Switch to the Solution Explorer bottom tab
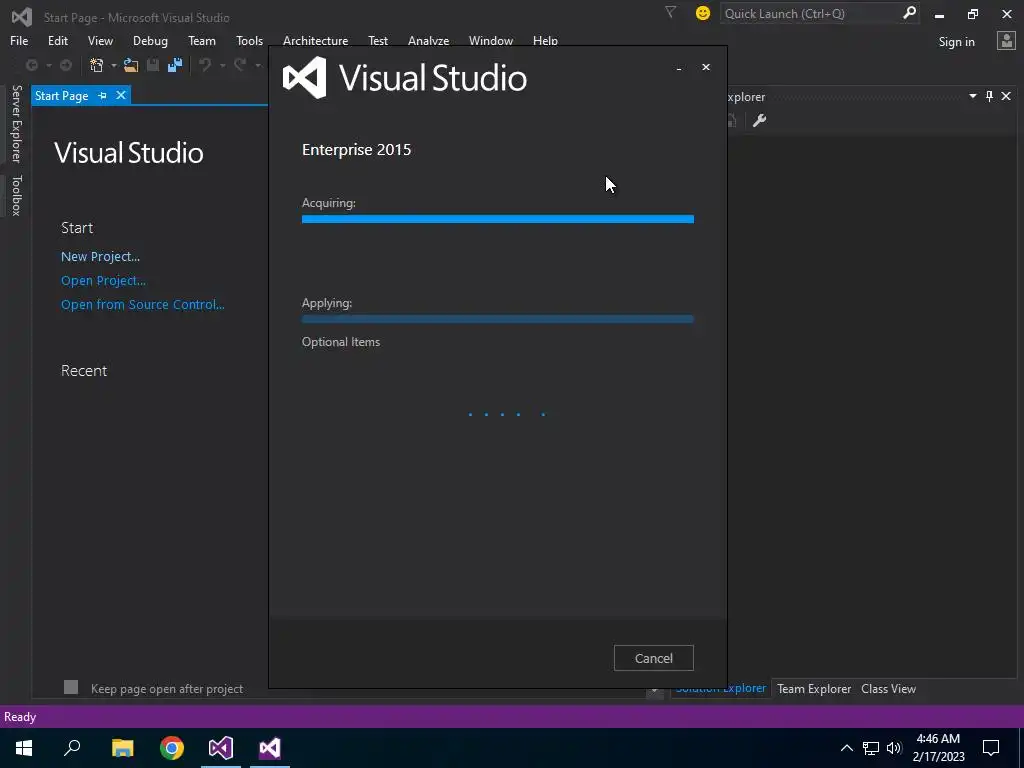 tap(720, 689)
